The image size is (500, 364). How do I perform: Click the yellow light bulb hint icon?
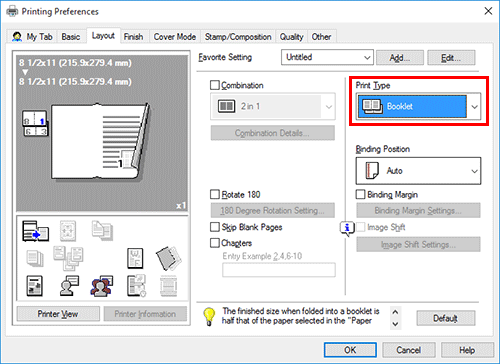click(209, 316)
